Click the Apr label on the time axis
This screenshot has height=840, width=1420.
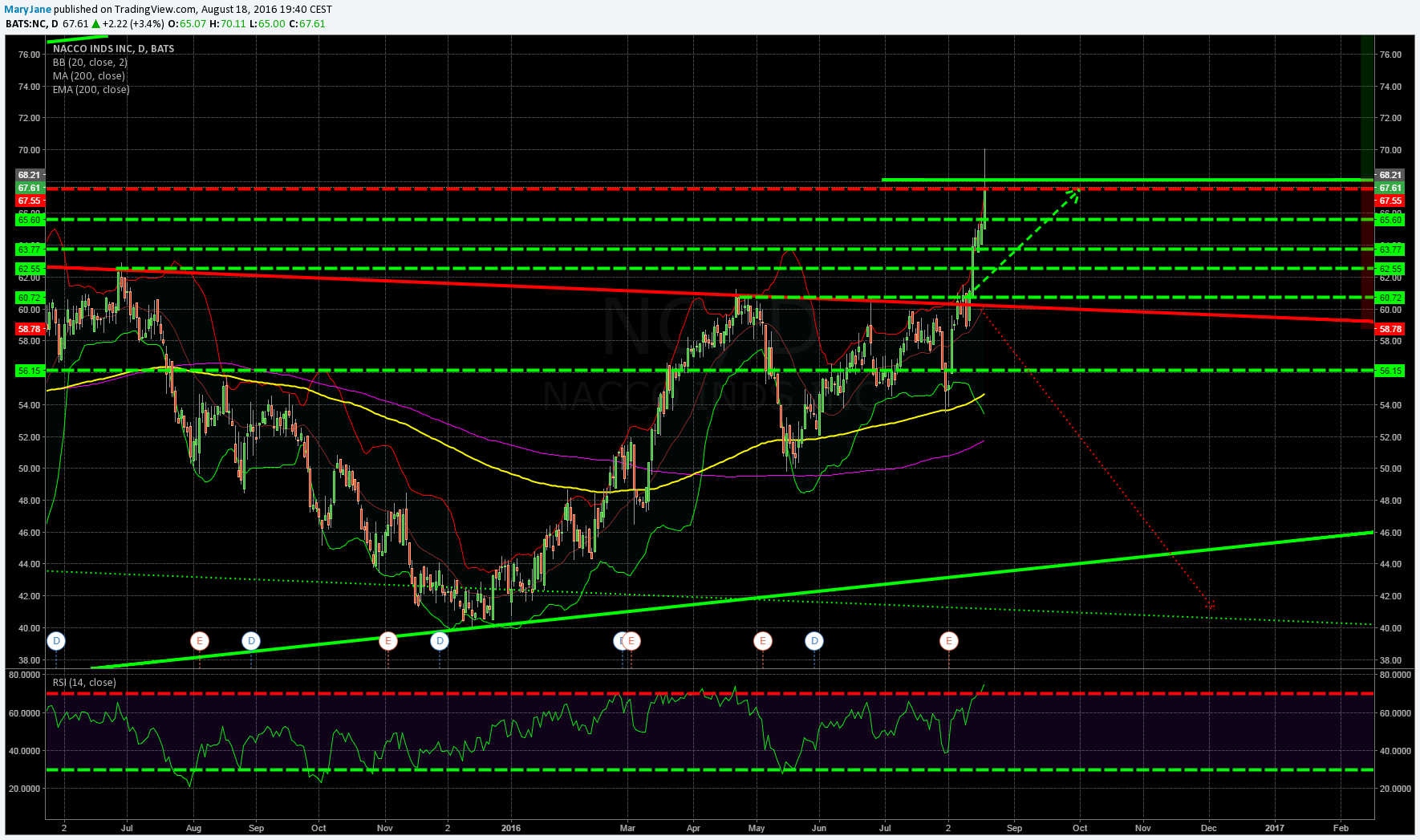[x=693, y=828]
